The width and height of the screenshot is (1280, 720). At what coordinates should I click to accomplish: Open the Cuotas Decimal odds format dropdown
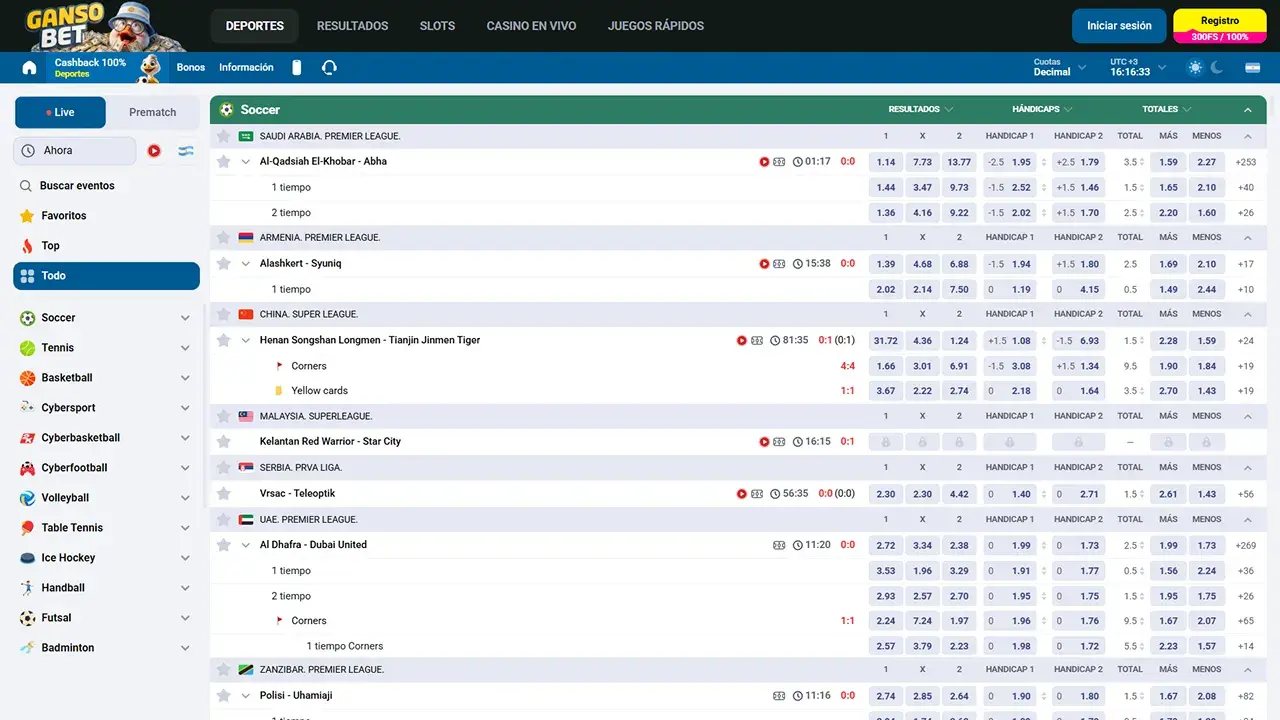(x=1059, y=67)
